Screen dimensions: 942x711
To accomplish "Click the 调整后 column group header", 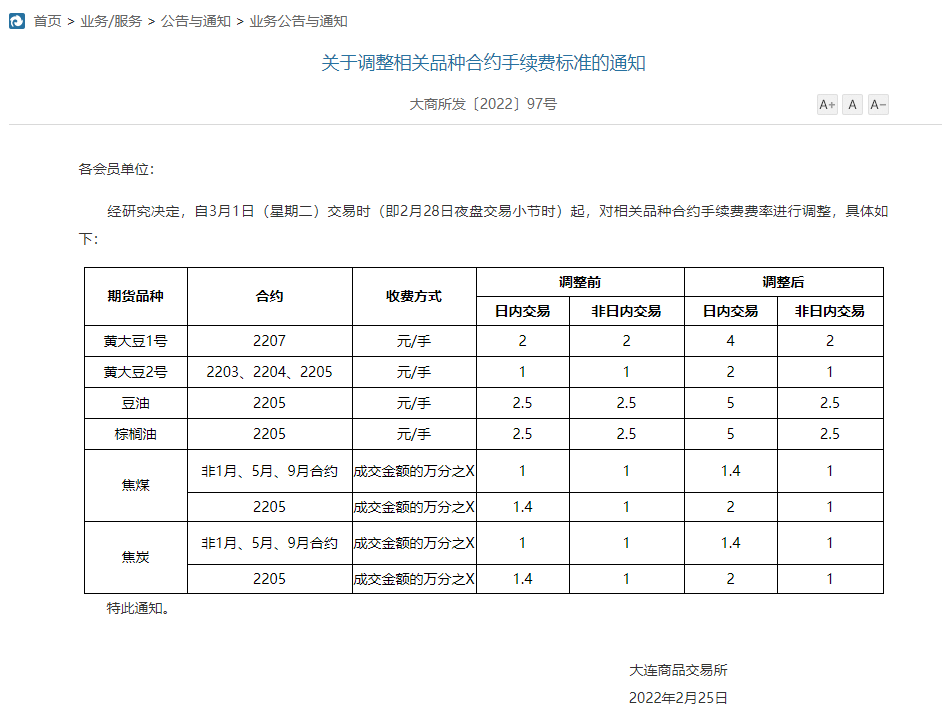I will coord(783,282).
